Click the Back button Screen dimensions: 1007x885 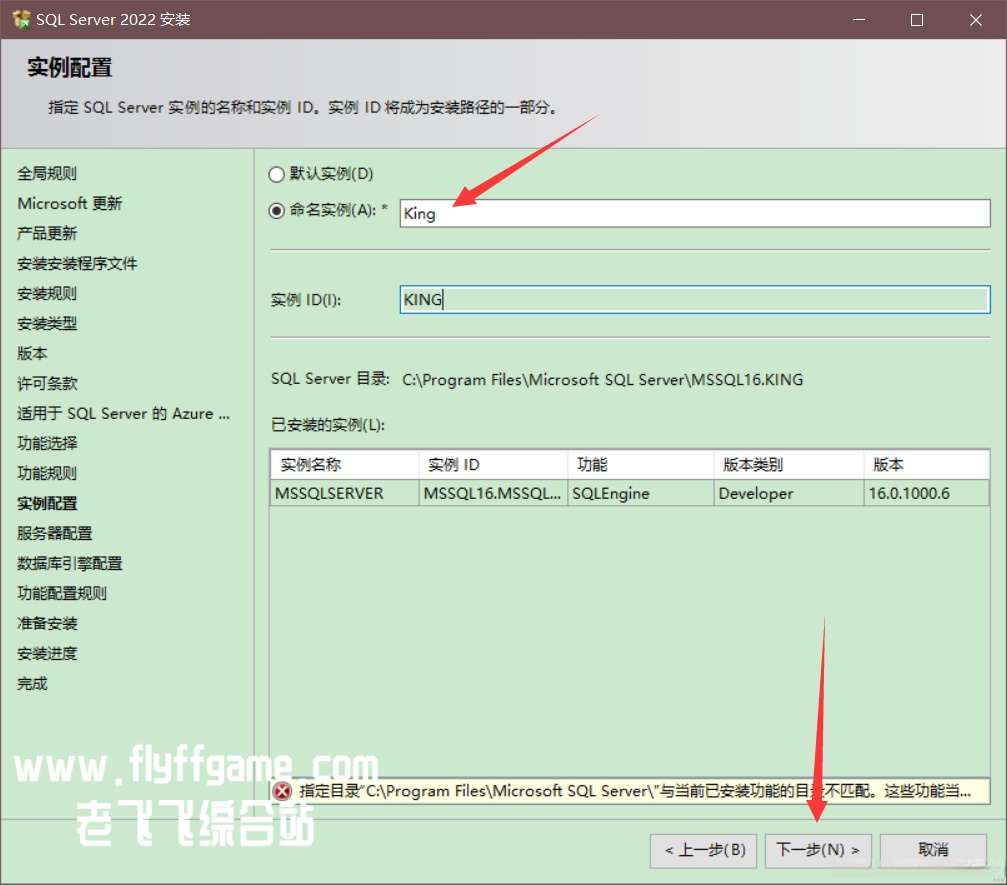coord(703,850)
